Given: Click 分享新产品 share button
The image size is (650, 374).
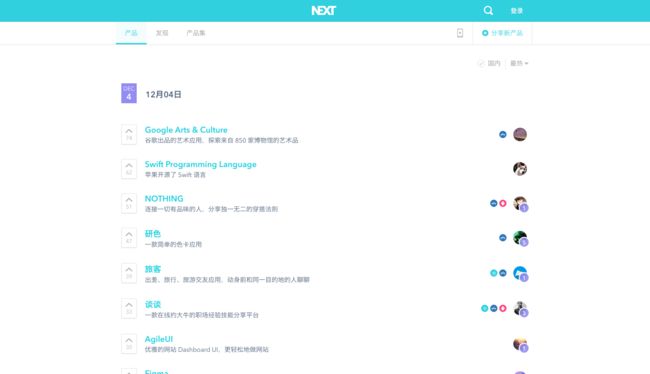Looking at the screenshot, I should [x=502, y=33].
